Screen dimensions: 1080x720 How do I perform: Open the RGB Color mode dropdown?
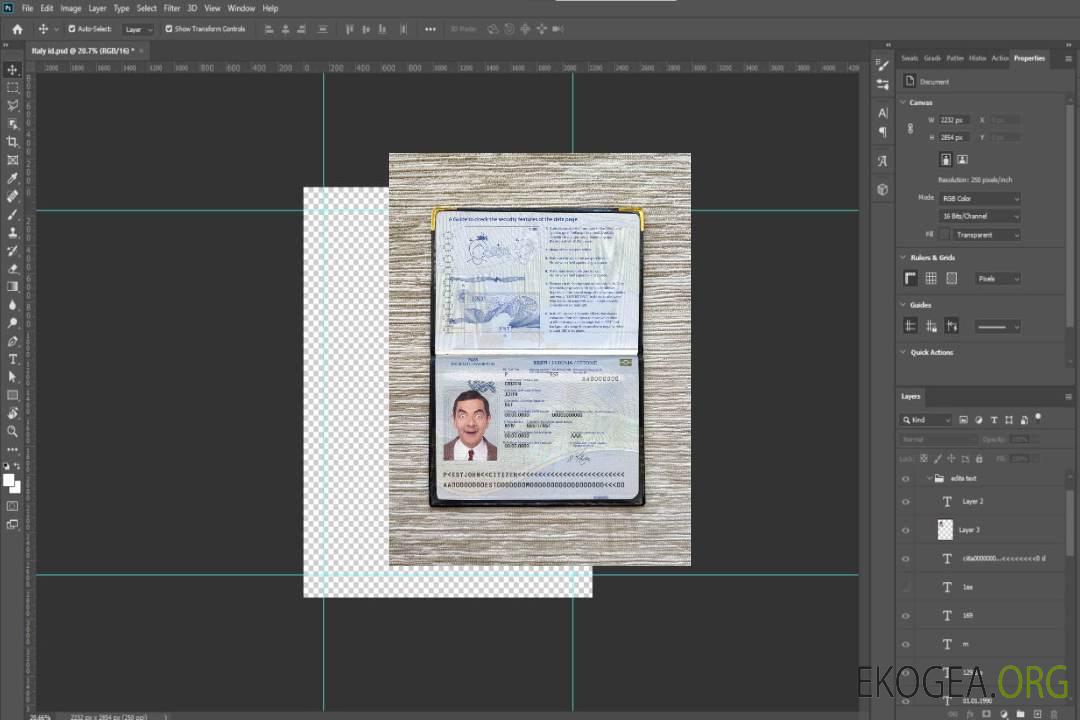click(980, 198)
